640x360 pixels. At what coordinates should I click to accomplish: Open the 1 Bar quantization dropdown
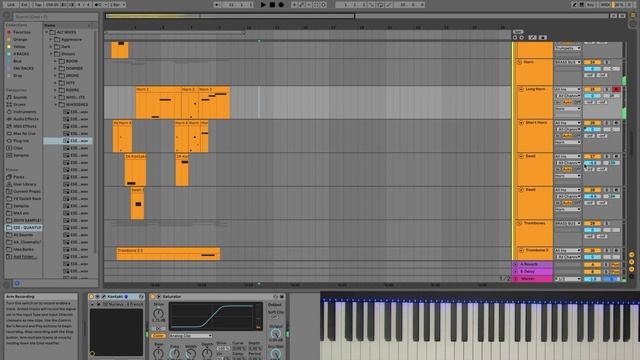click(x=117, y=4)
